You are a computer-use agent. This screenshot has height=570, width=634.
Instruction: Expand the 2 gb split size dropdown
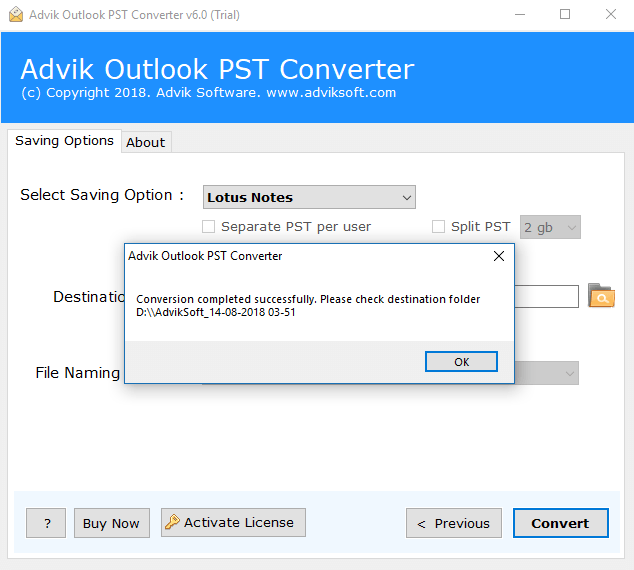click(x=550, y=227)
